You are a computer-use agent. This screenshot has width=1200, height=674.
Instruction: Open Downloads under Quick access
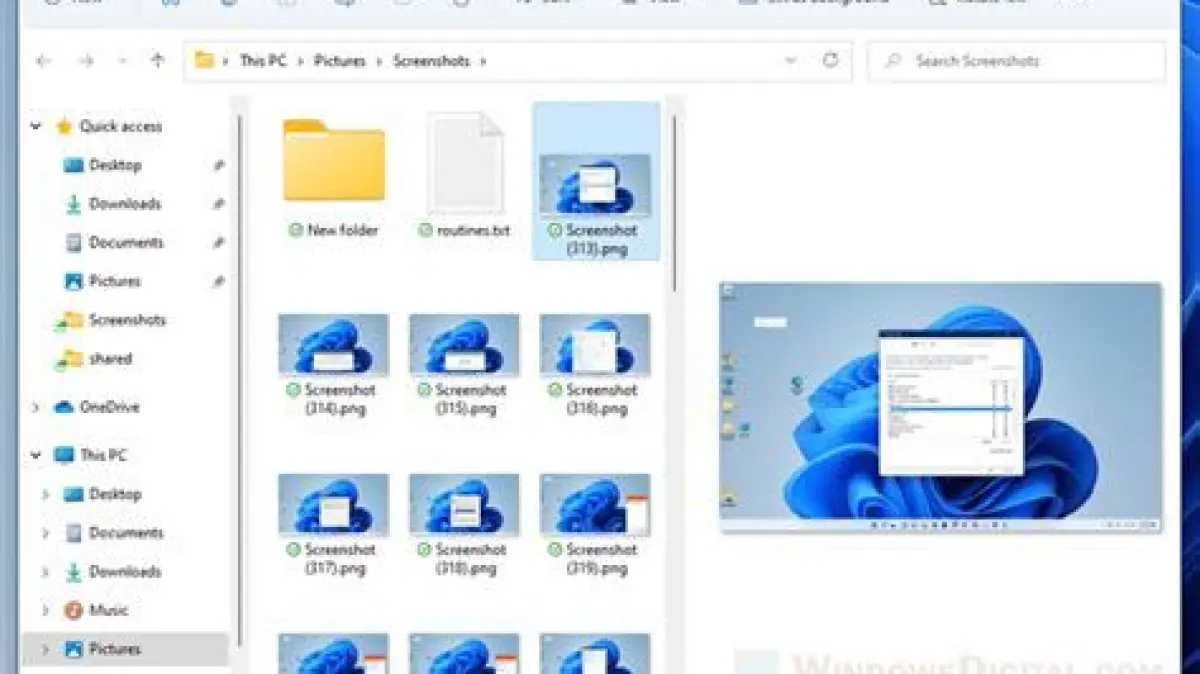tap(124, 204)
